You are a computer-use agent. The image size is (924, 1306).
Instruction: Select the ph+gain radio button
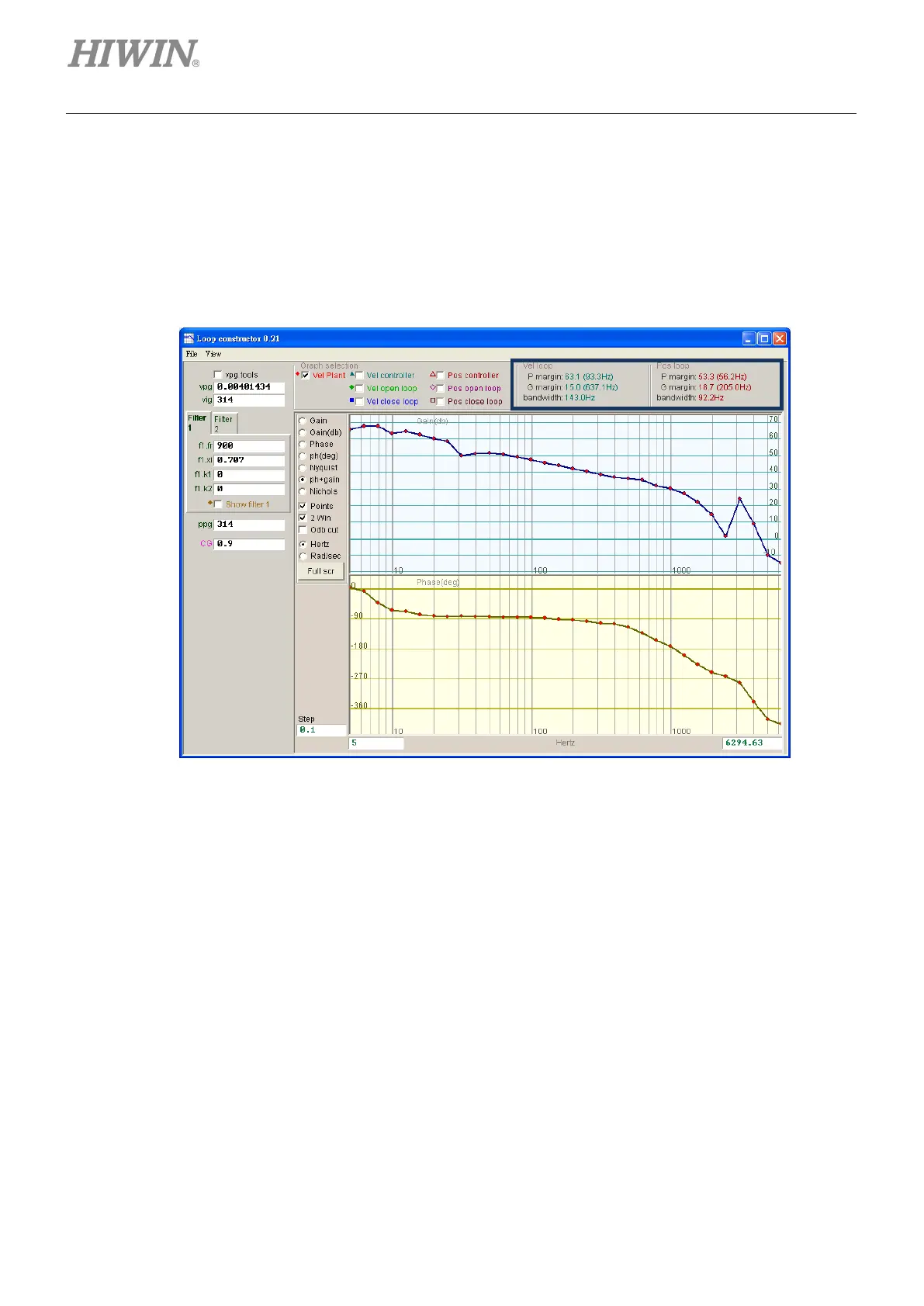pyautogui.click(x=303, y=480)
